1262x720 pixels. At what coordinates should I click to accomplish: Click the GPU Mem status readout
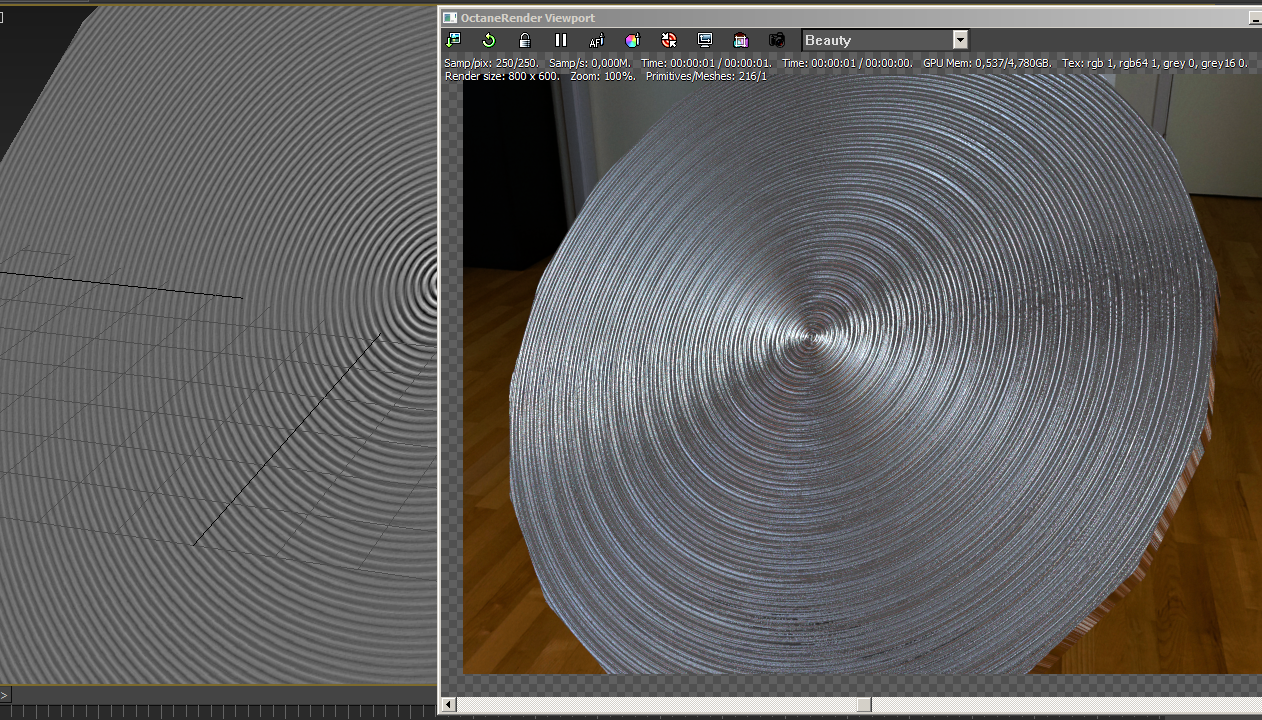tap(988, 63)
